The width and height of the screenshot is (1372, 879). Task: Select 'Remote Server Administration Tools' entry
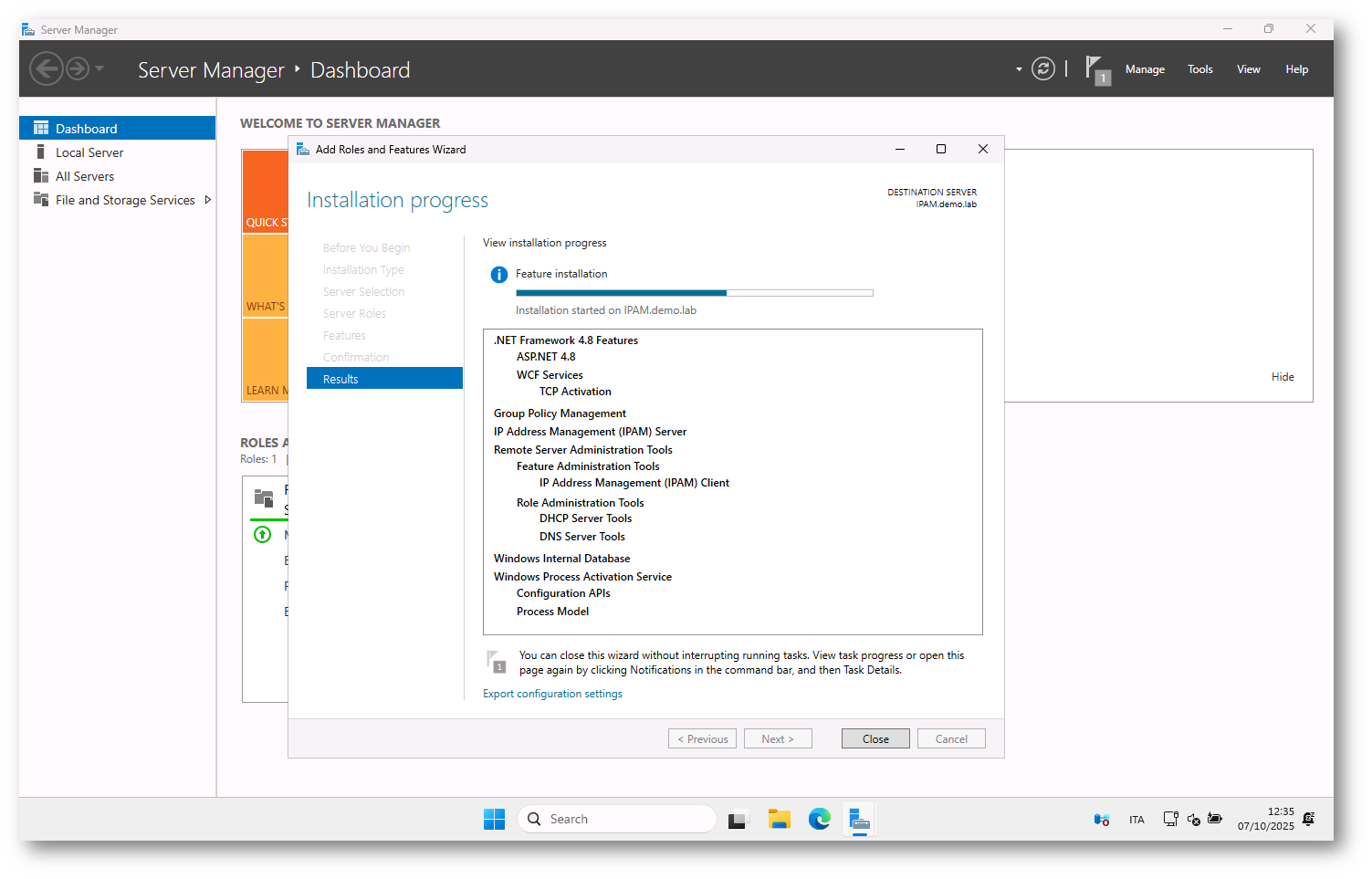[x=582, y=450]
